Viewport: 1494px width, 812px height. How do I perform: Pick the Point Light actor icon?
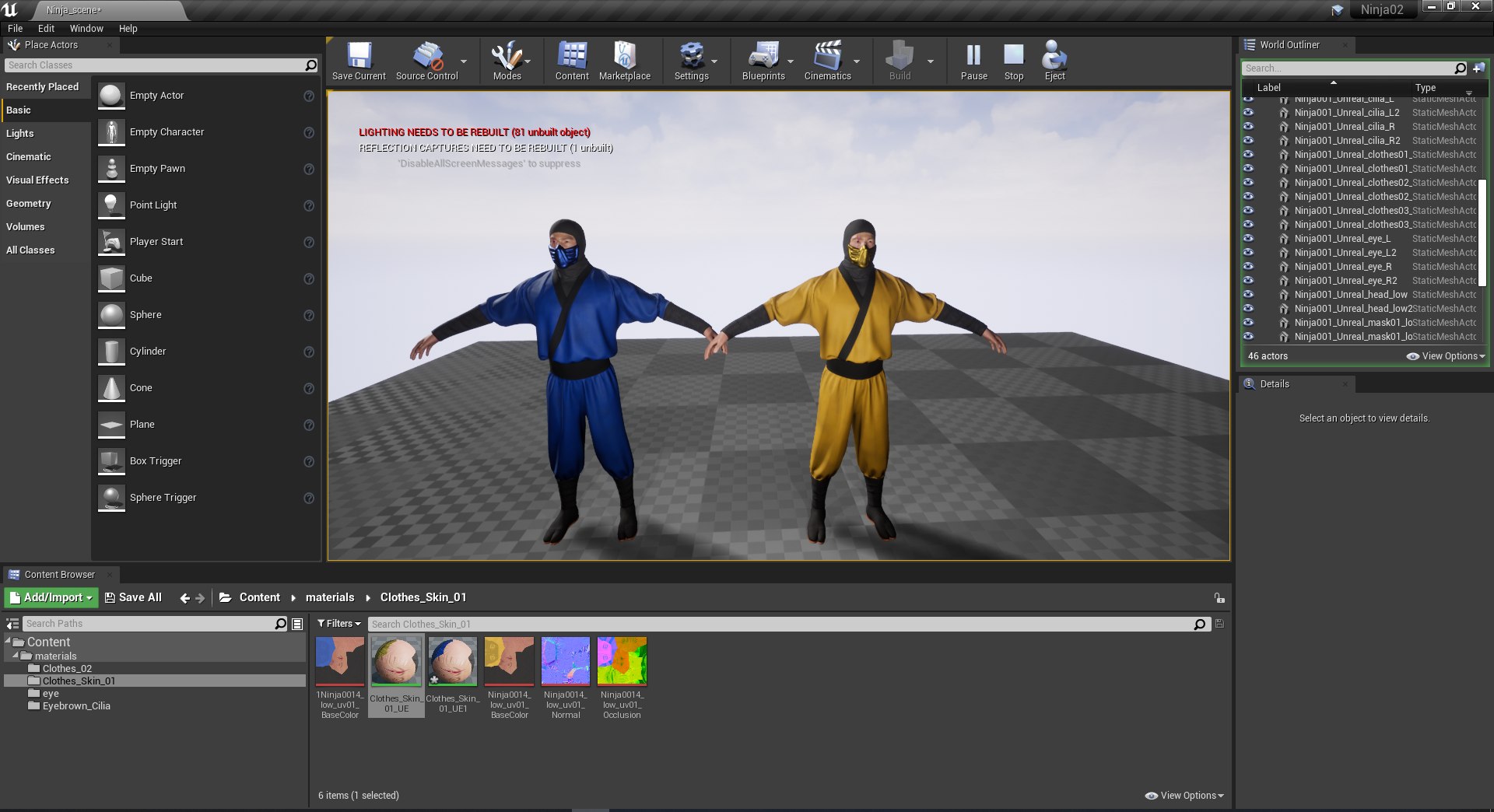point(111,205)
